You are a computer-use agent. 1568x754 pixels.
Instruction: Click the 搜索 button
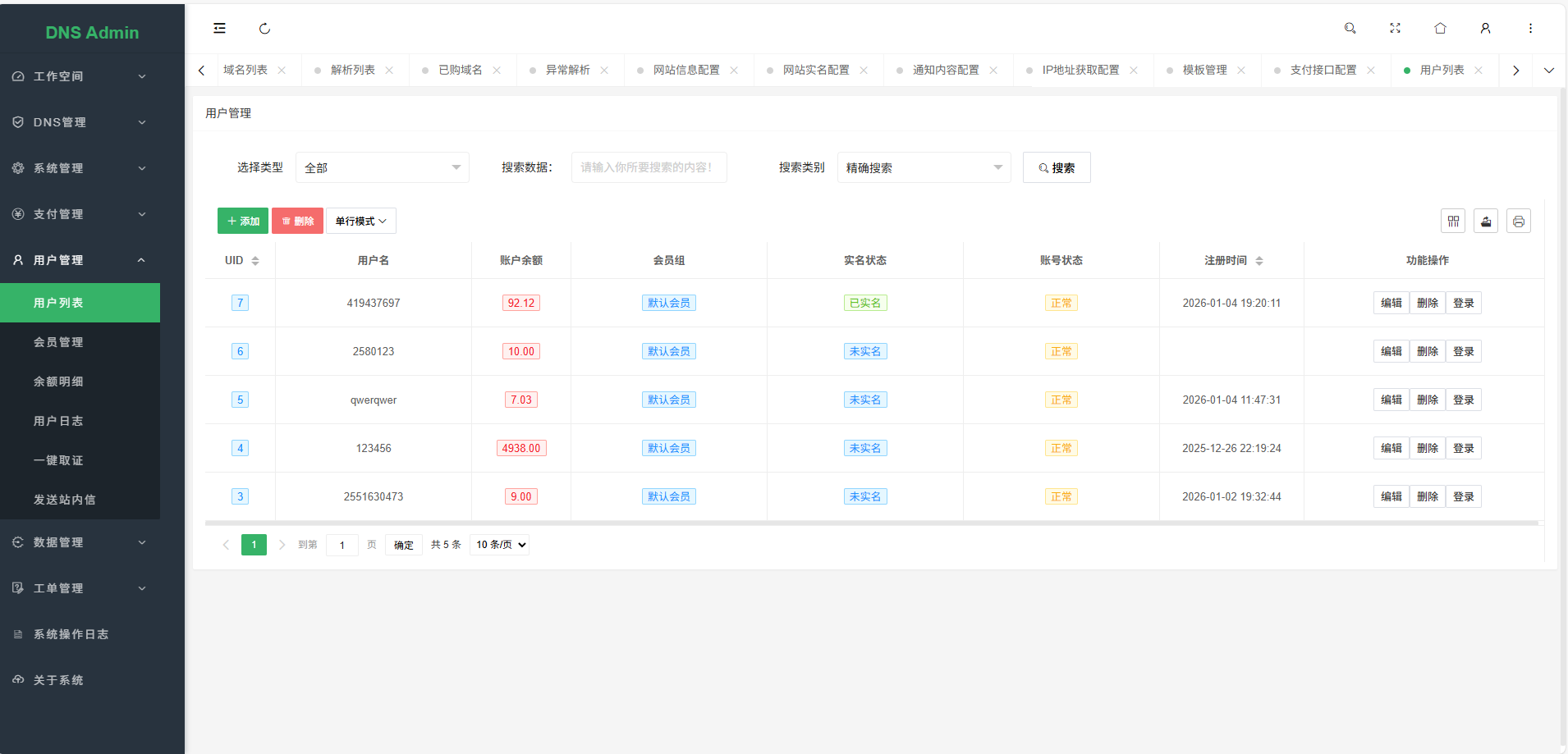coord(1056,167)
